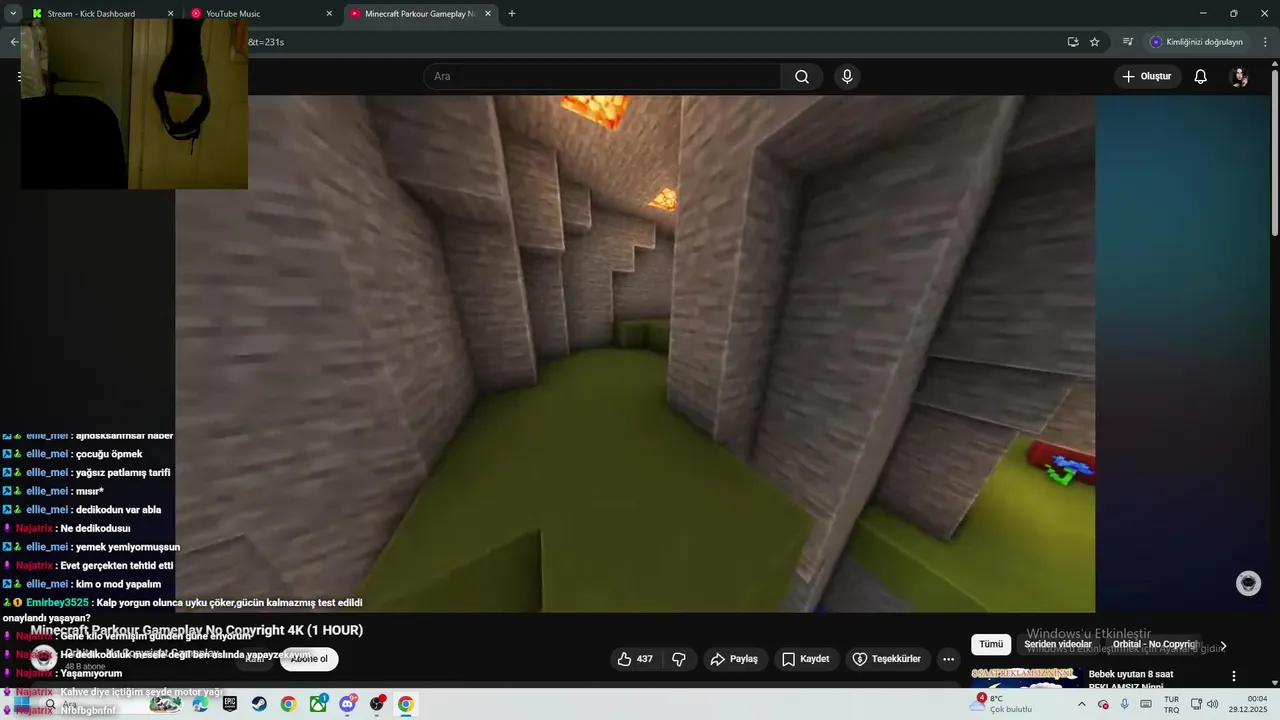Click the microphone tray icon
Image resolution: width=1280 pixels, height=720 pixels.
[1125, 704]
